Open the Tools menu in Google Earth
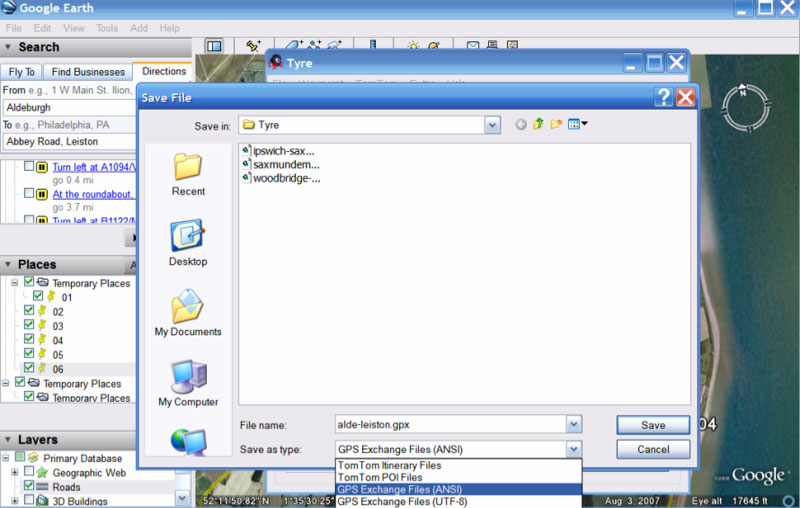Screen dimensions: 800x508 (x=107, y=28)
